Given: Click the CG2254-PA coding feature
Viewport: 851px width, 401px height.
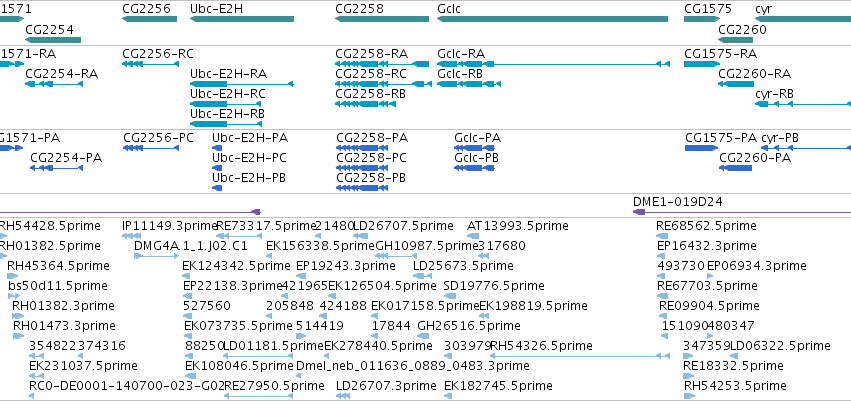Looking at the screenshot, I should click(x=56, y=168).
